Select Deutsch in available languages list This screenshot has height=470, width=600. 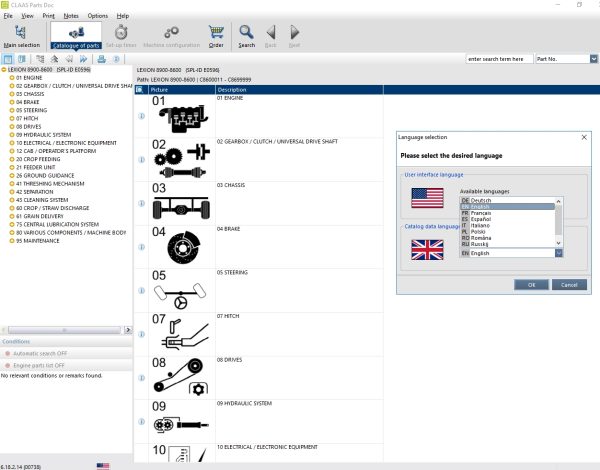[507, 200]
